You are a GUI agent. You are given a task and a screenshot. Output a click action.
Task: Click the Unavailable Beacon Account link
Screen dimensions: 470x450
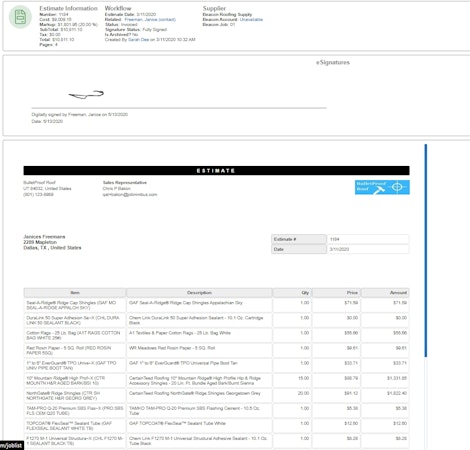click(x=251, y=20)
